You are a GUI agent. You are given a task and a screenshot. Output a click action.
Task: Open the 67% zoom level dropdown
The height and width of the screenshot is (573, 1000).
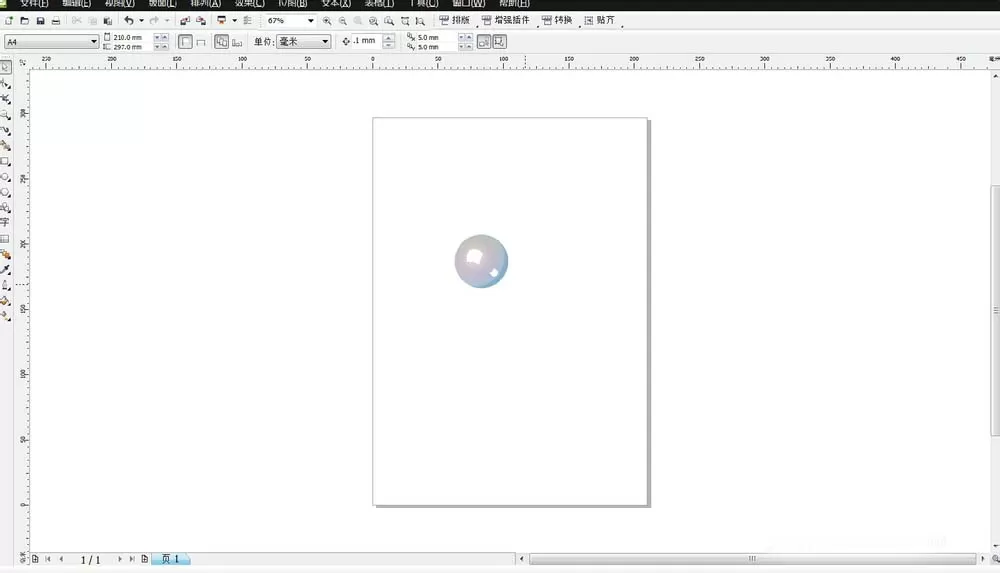pyautogui.click(x=311, y=21)
